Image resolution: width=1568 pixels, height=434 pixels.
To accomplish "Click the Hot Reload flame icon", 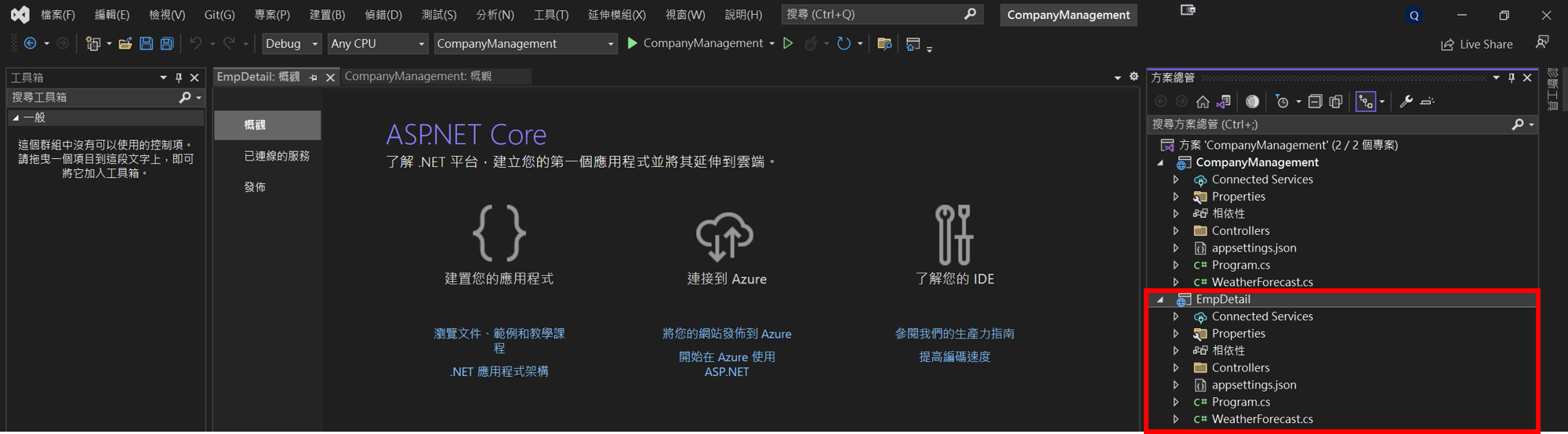I will point(811,44).
